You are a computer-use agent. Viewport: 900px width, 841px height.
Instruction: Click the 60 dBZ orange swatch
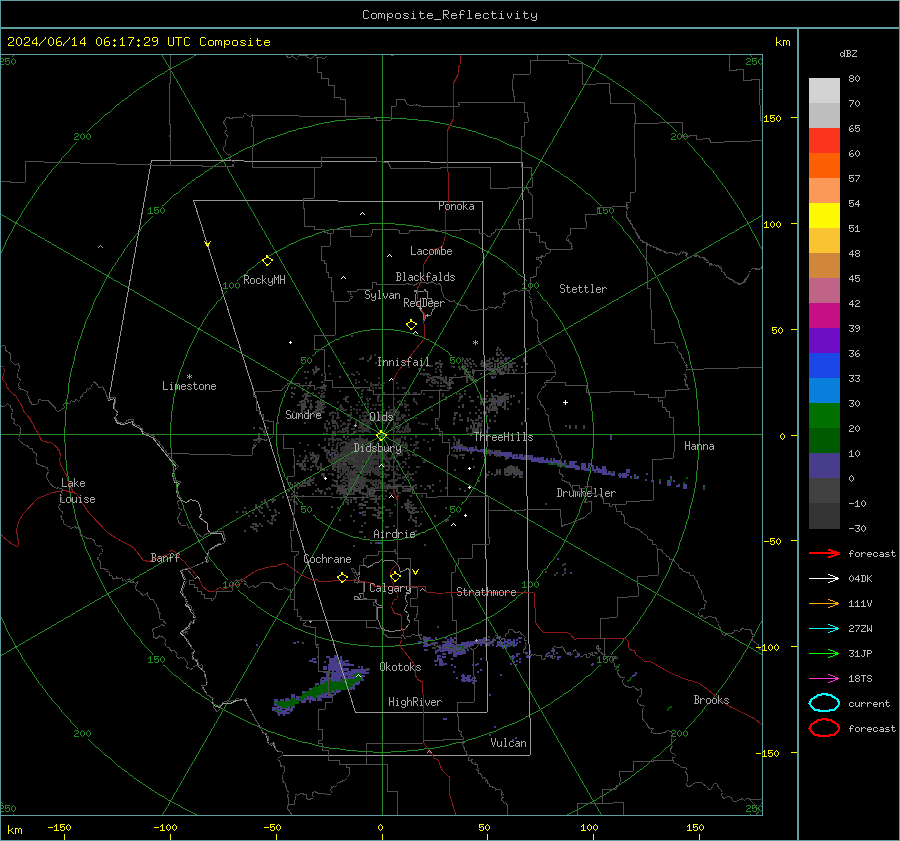click(824, 165)
